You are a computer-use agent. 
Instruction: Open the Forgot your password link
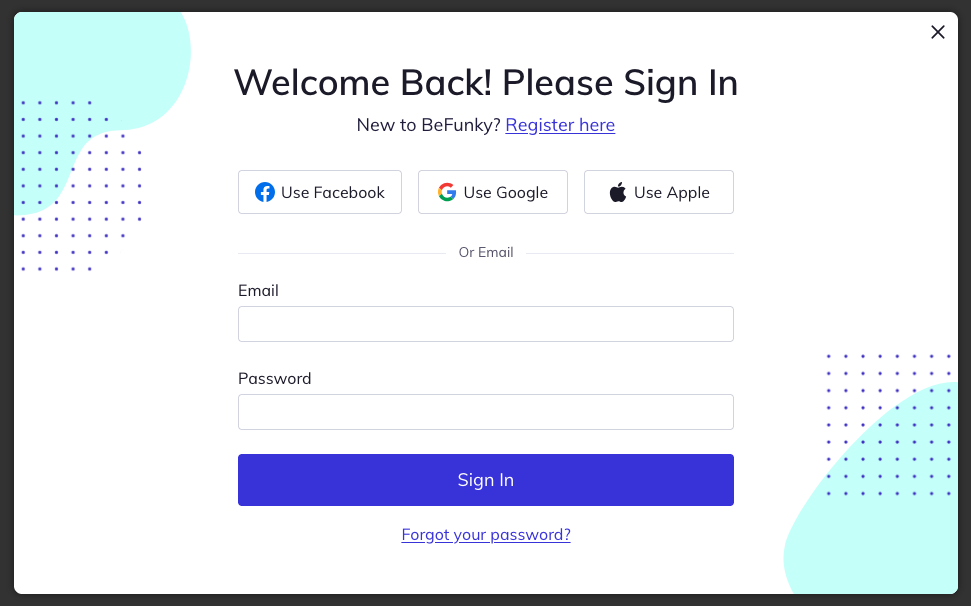(486, 535)
